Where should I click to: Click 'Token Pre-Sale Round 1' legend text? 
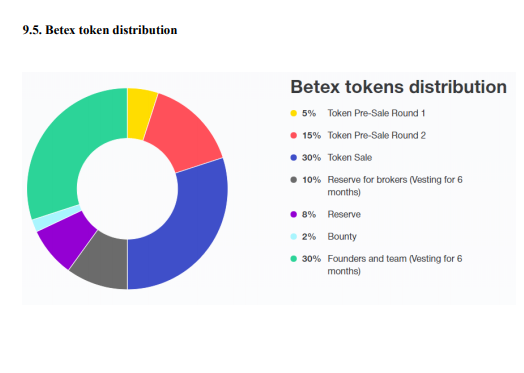point(376,113)
